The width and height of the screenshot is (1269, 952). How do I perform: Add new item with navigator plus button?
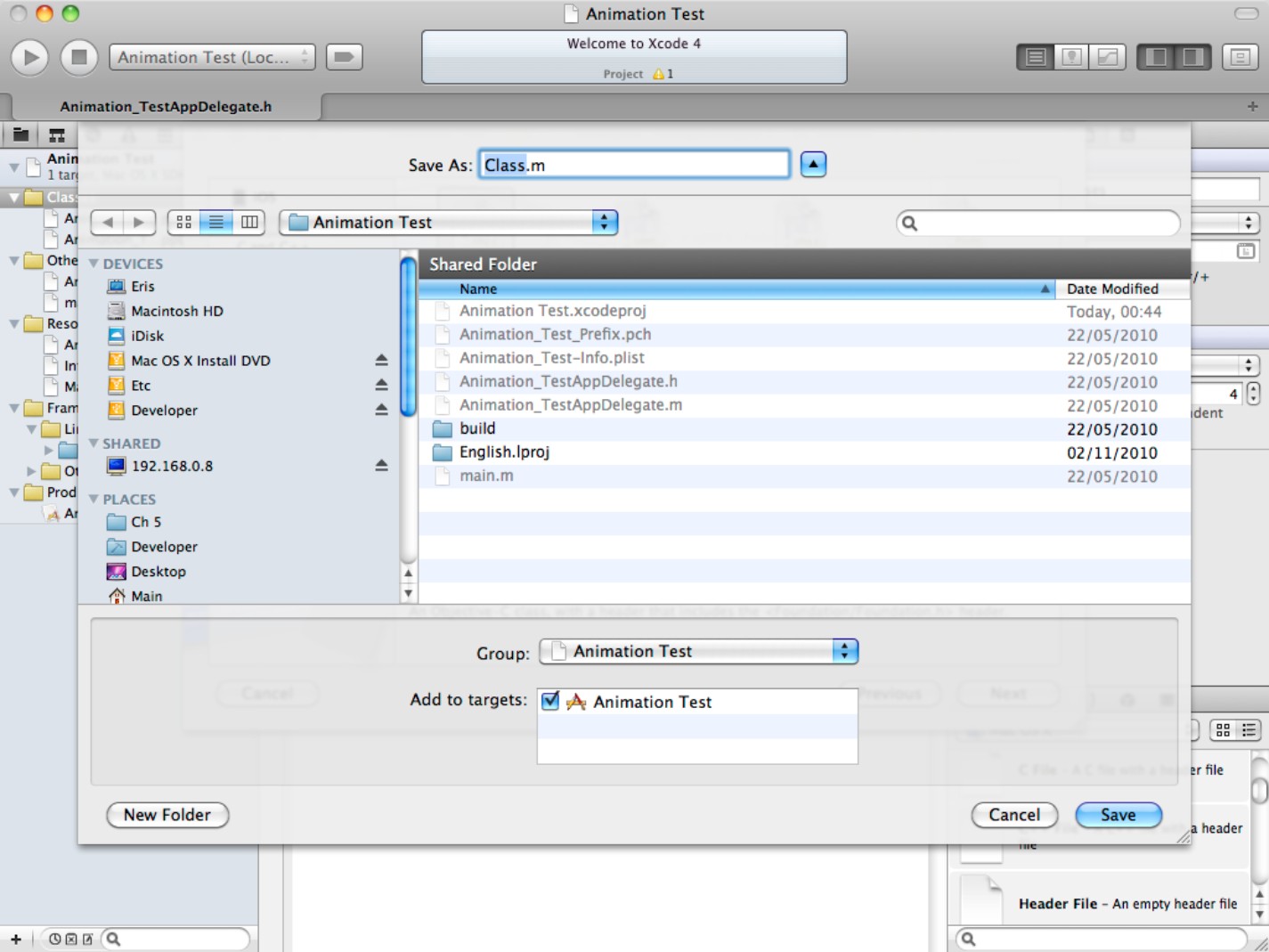[x=16, y=939]
